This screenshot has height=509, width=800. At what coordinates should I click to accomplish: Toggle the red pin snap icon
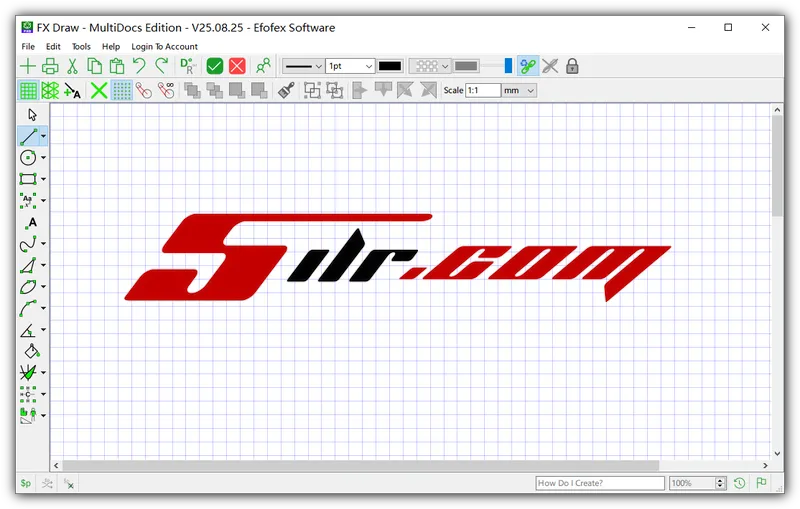144,90
